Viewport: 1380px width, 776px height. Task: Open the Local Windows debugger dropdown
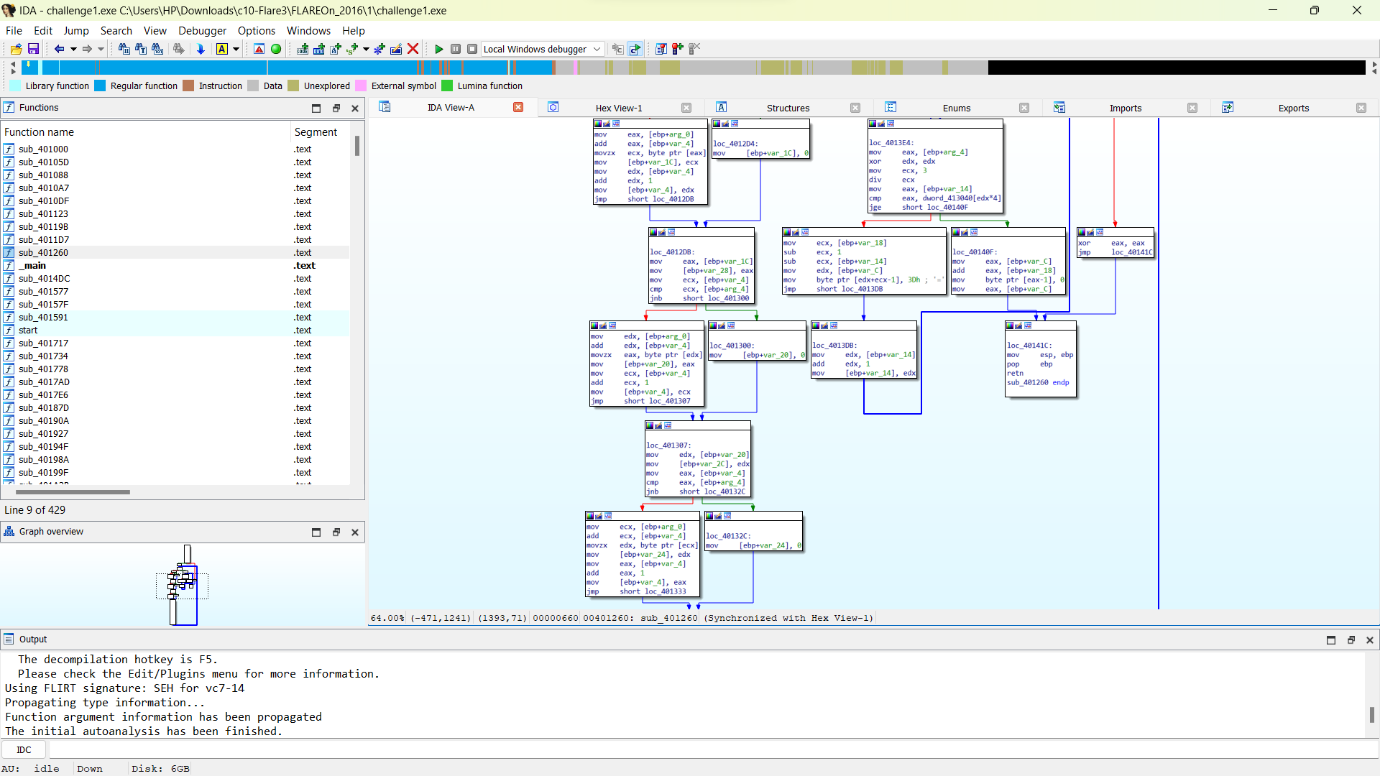coord(597,49)
